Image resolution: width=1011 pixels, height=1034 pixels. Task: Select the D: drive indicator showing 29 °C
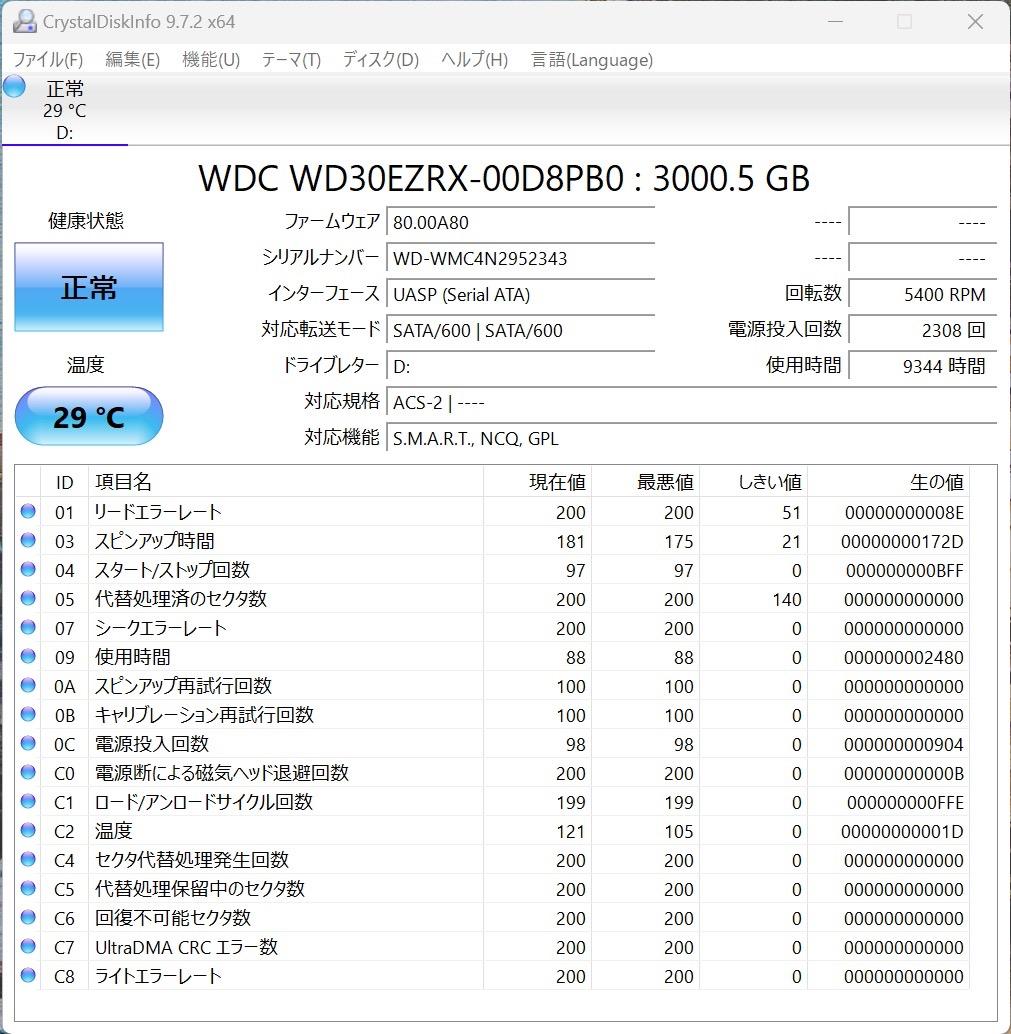tap(65, 108)
